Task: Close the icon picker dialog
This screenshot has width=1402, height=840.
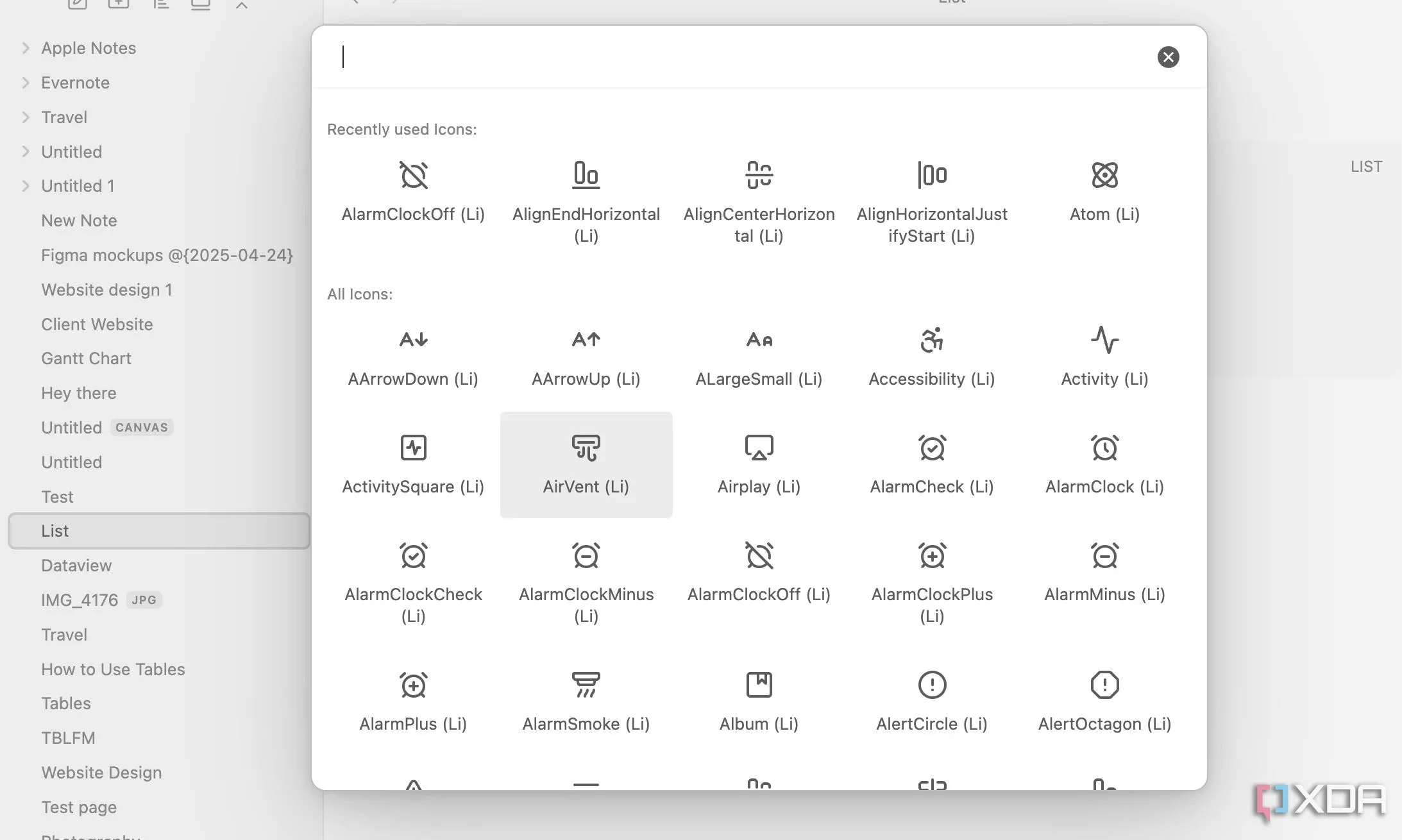Action: pos(1168,57)
